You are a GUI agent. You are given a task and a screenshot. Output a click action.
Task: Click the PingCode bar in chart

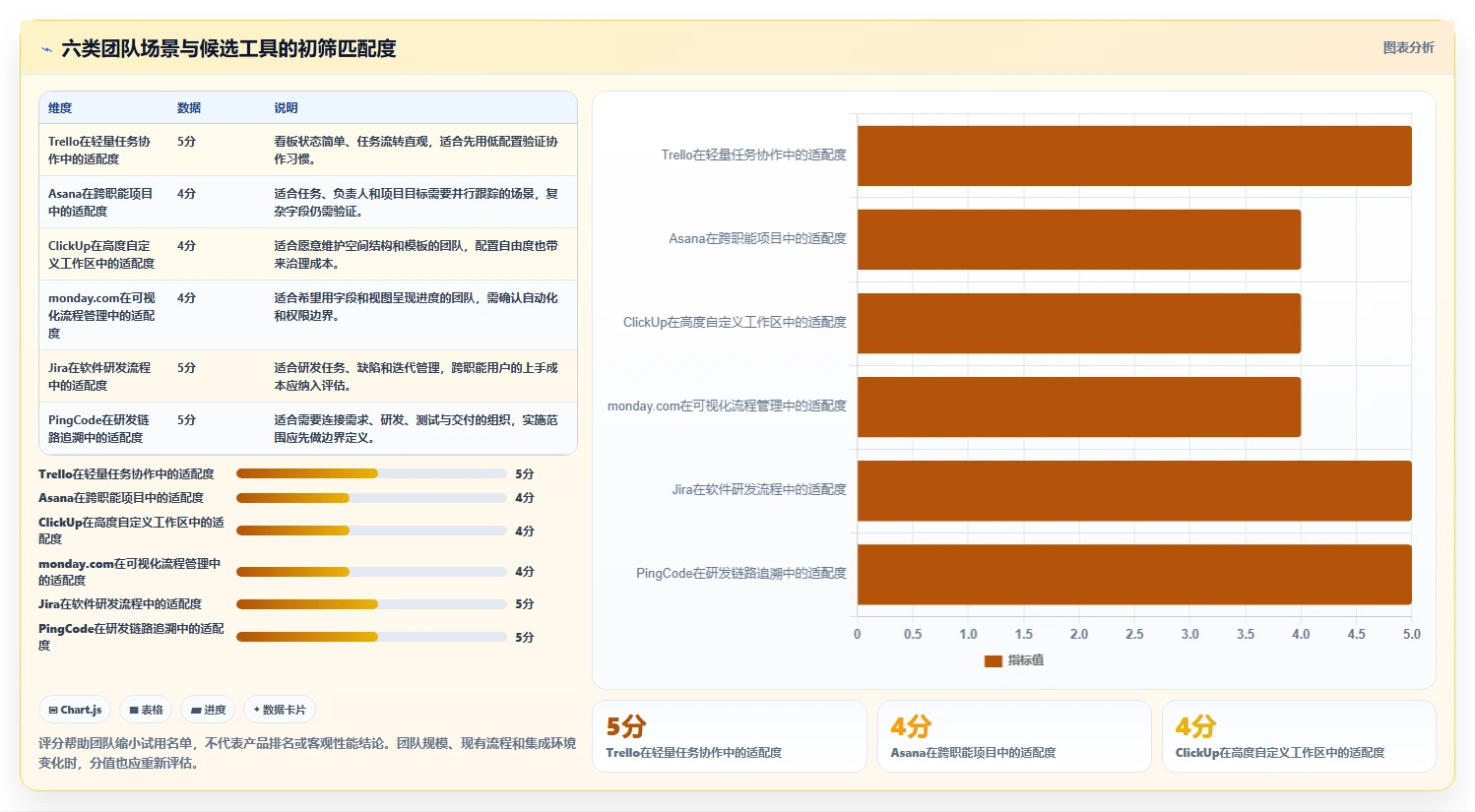pyautogui.click(x=1134, y=574)
